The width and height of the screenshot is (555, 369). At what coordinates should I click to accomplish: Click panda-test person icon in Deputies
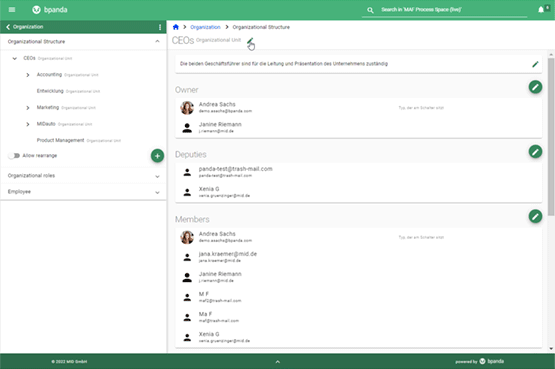(187, 172)
